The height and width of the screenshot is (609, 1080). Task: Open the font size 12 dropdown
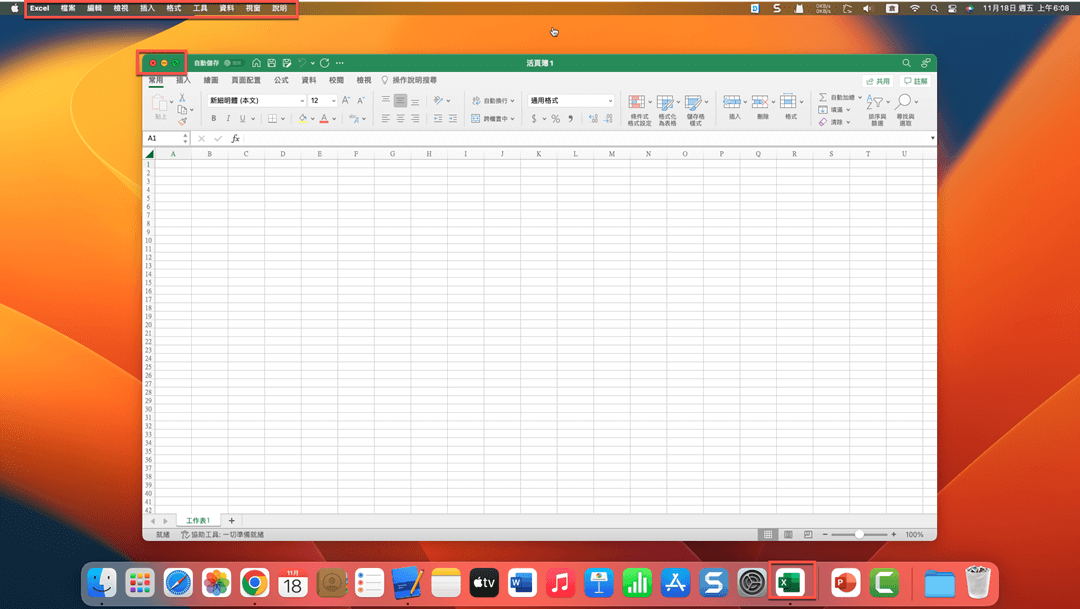334,101
